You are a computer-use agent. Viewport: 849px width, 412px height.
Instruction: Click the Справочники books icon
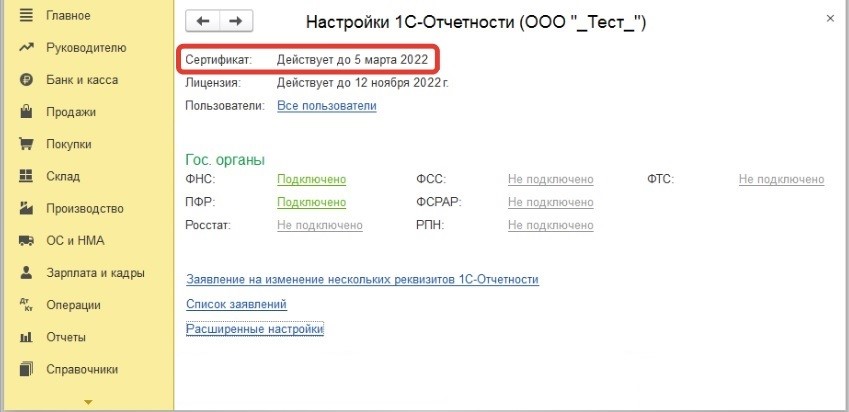coord(26,369)
